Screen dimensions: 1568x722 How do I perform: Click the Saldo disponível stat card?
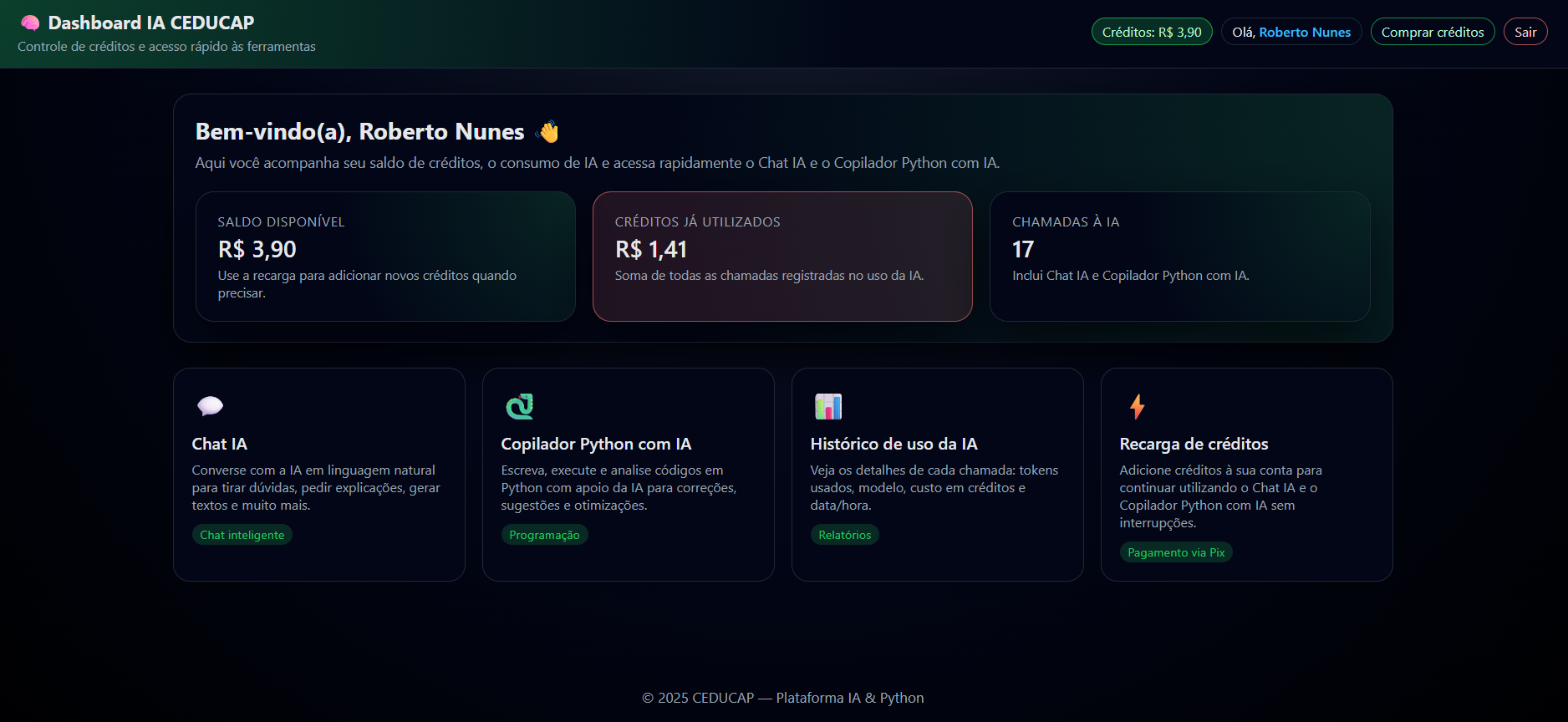(x=385, y=257)
